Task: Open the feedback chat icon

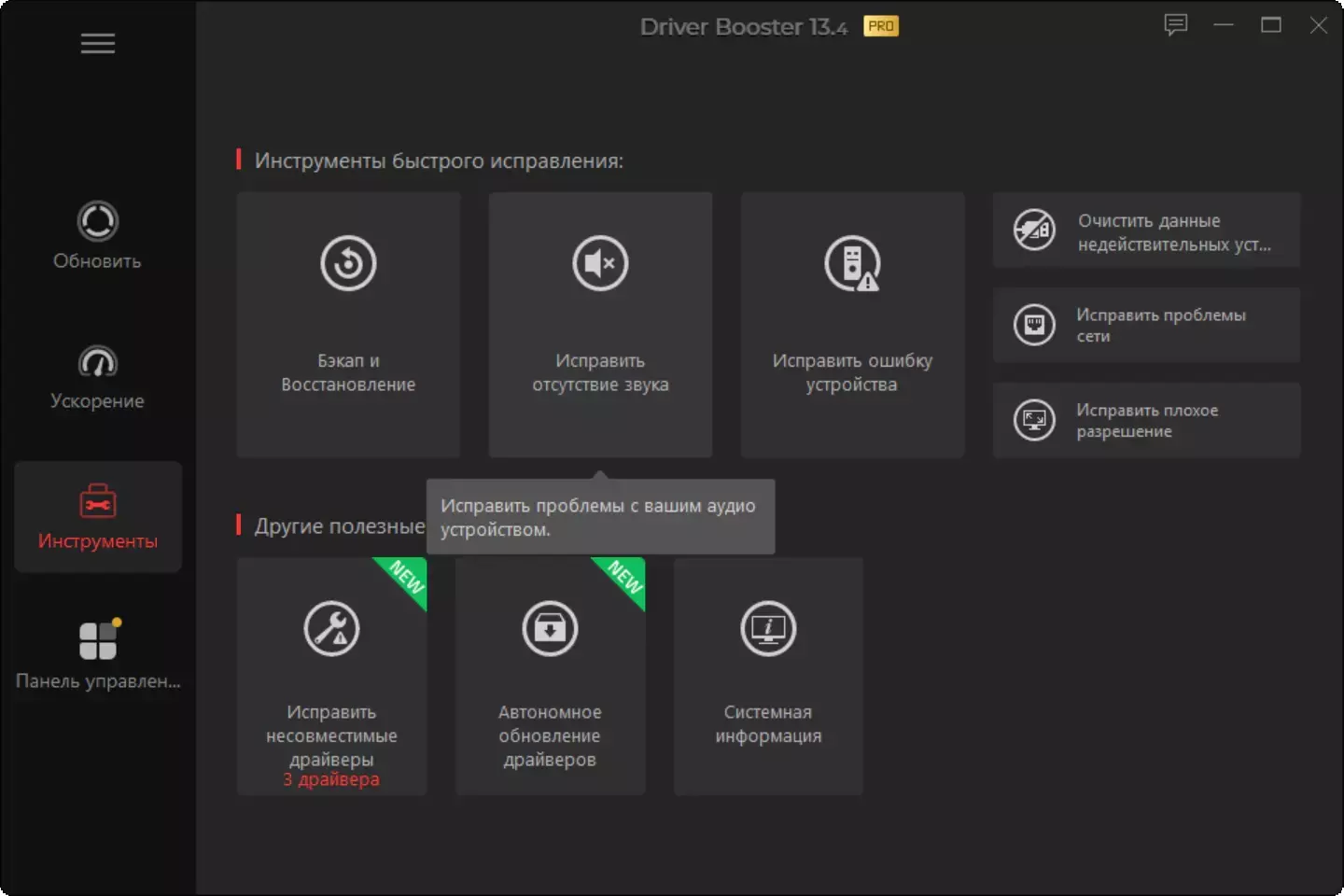Action: tap(1175, 25)
